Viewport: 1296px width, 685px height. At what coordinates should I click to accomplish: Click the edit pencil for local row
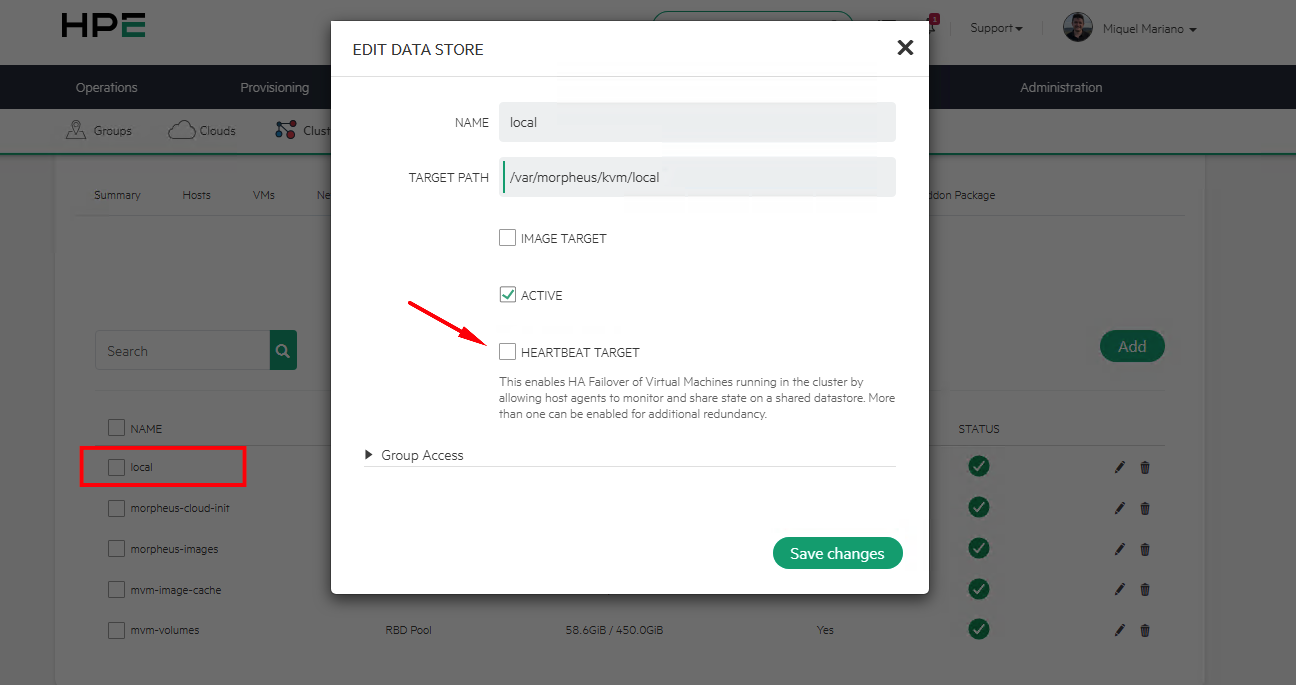click(1119, 467)
